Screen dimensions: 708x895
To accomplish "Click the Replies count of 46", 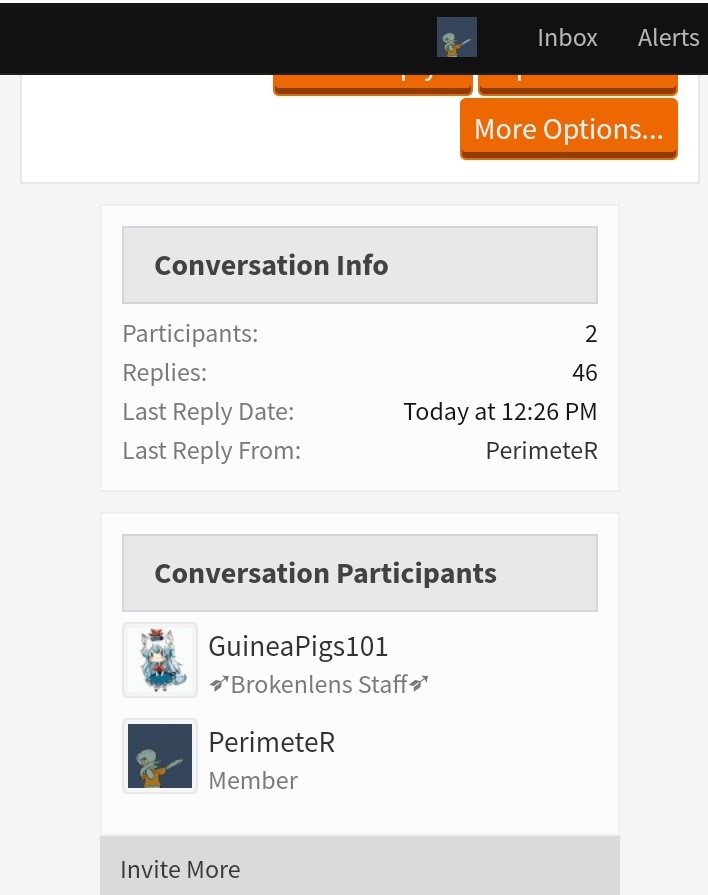I will [585, 373].
